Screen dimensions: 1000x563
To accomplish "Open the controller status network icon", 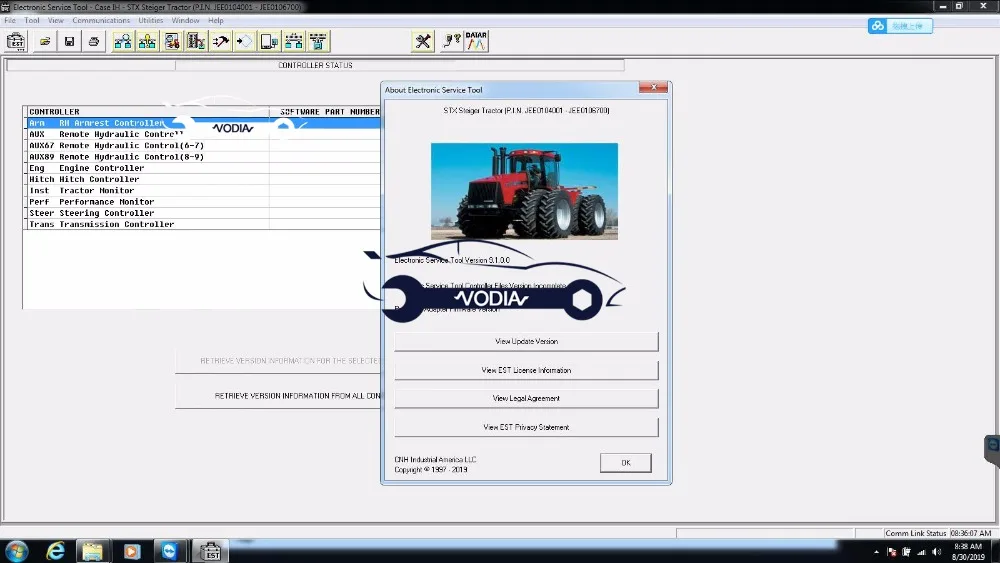I will 122,41.
